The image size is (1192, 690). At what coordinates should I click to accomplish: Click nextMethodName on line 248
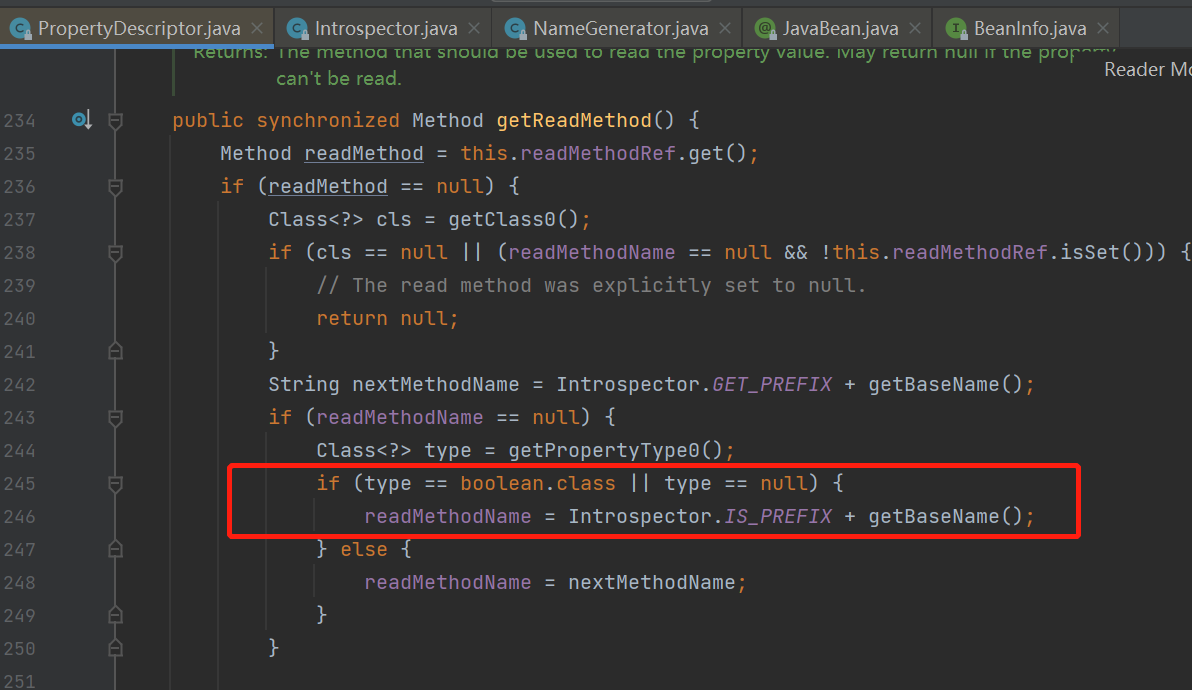tap(651, 583)
